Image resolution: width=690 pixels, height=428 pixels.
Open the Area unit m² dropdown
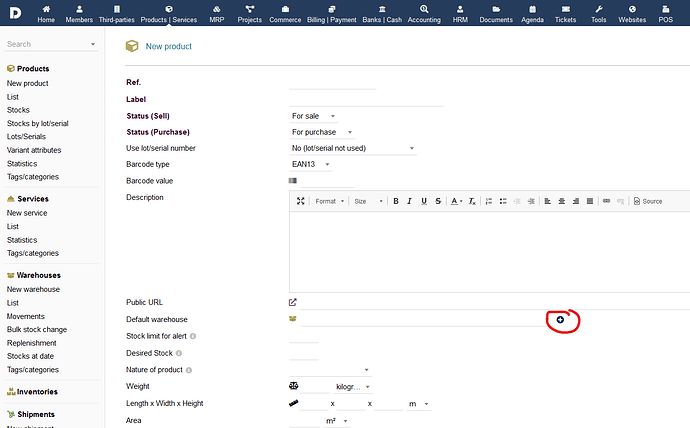(337, 421)
